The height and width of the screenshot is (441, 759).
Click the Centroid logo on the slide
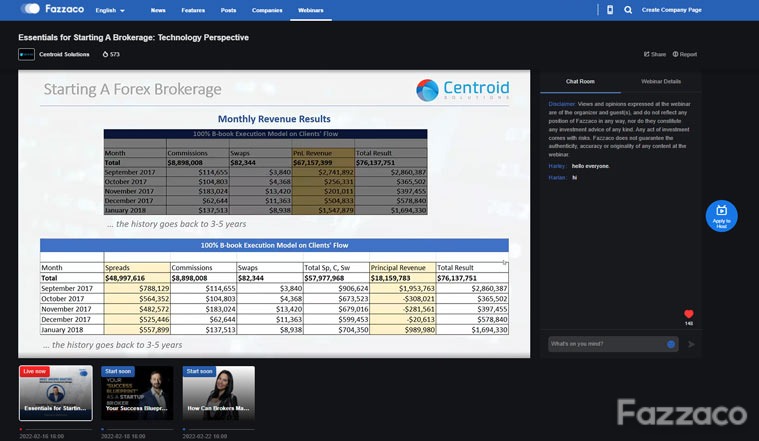click(x=463, y=90)
